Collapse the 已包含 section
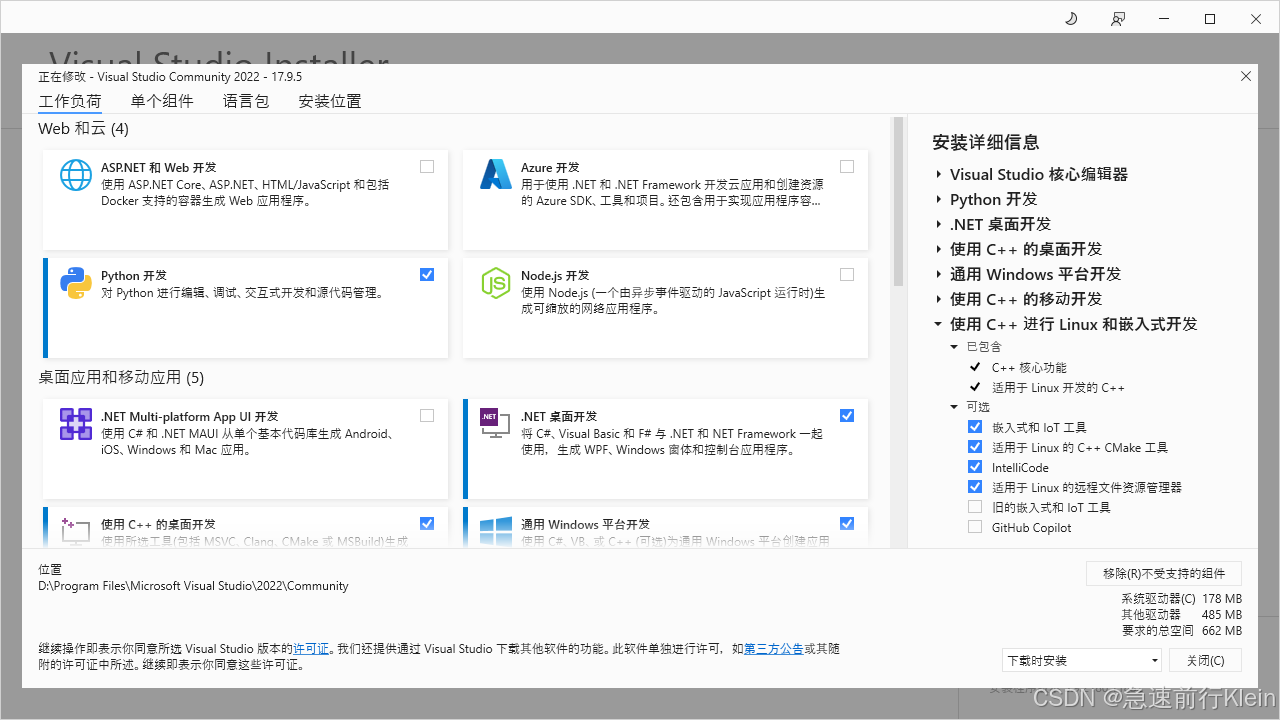Viewport: 1280px width, 720px height. tap(954, 347)
